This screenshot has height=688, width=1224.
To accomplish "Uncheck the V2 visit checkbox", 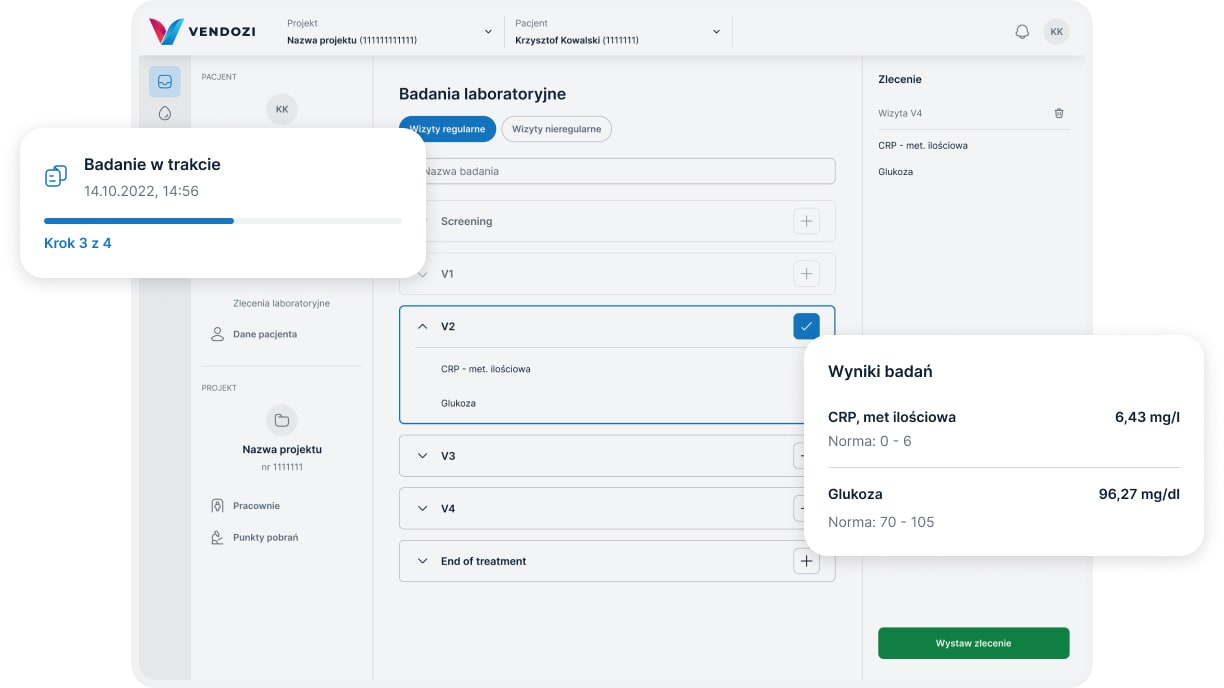I will [x=806, y=326].
